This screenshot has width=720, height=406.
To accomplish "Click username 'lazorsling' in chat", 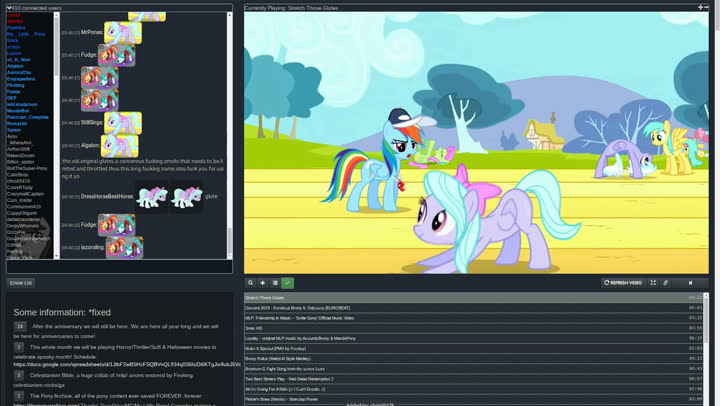I will 93,247.
